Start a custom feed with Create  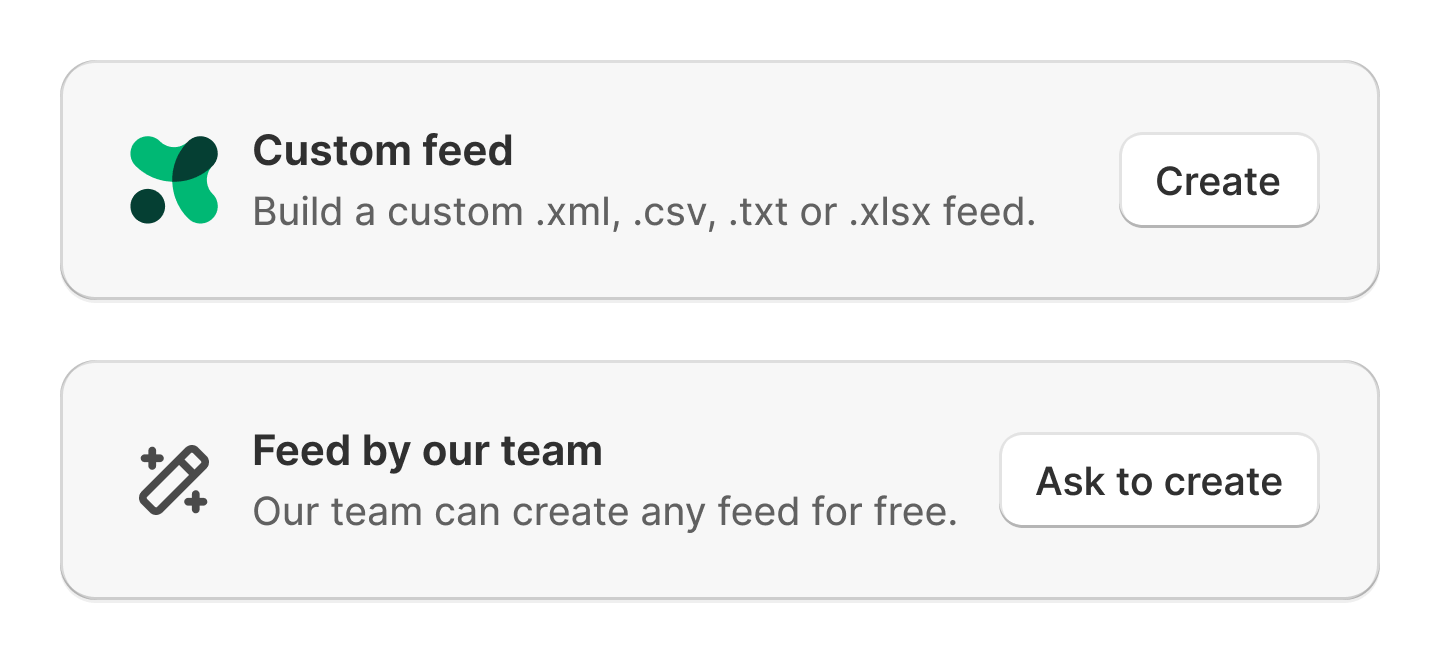point(1218,181)
